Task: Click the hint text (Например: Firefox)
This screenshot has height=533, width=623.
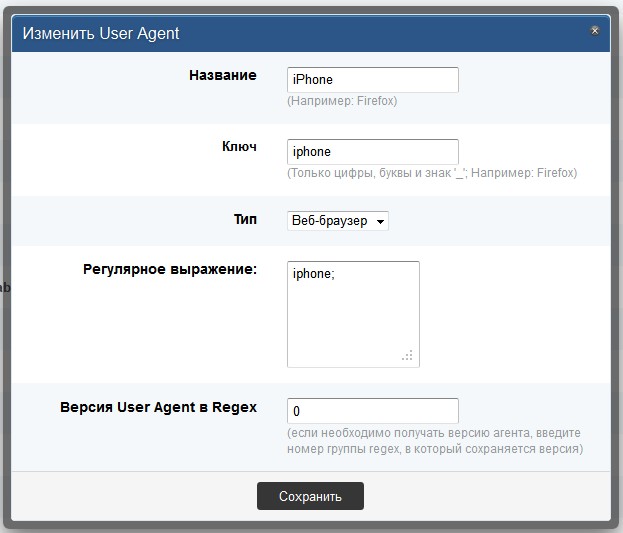Action: coord(342,101)
